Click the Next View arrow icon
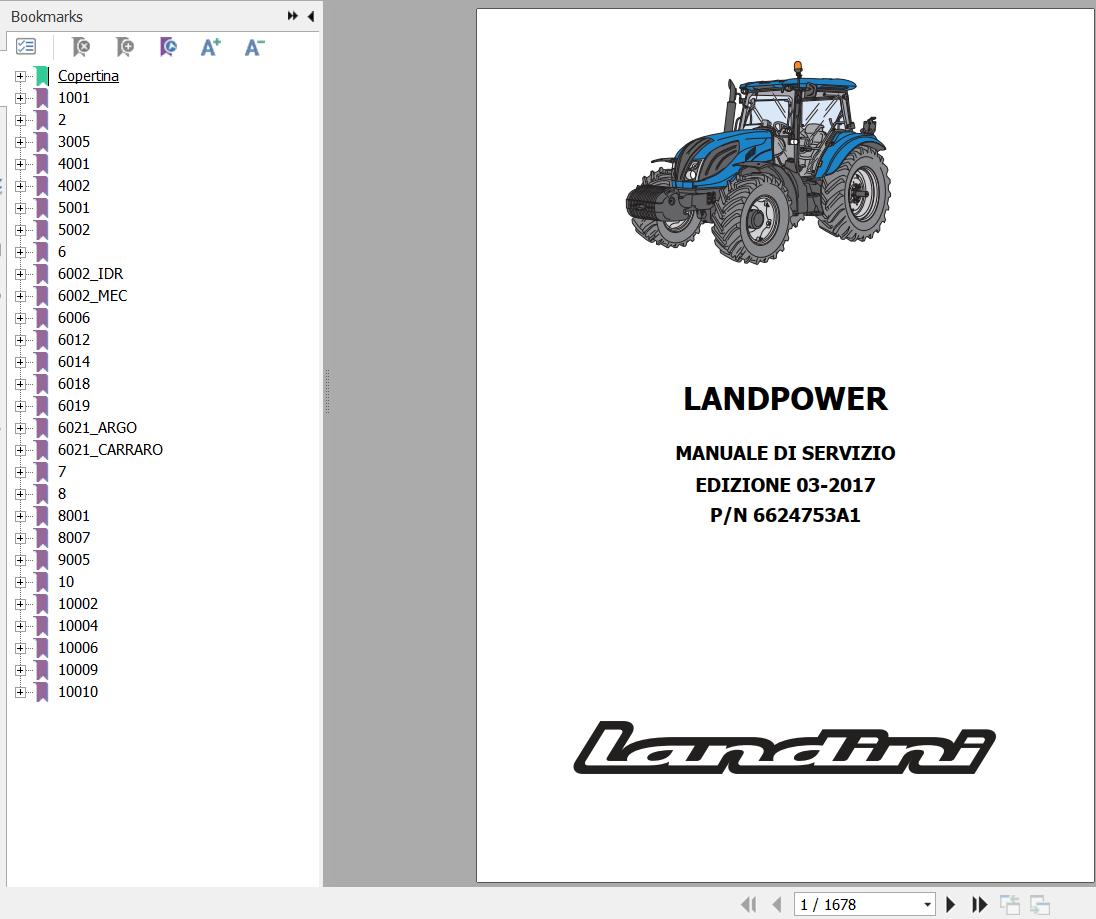The image size is (1096, 919). click(x=1040, y=903)
